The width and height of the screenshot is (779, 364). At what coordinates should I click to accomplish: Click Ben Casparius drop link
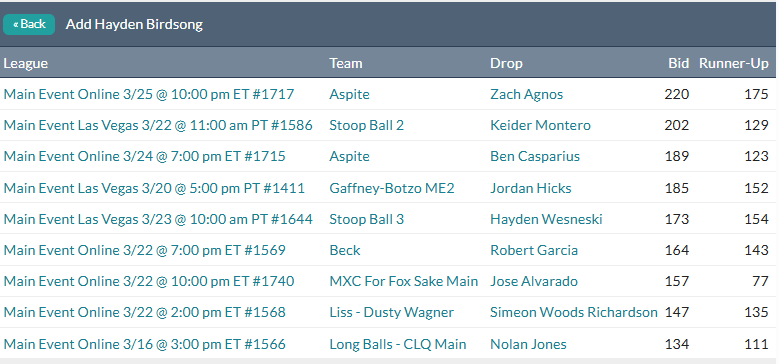[x=535, y=156]
